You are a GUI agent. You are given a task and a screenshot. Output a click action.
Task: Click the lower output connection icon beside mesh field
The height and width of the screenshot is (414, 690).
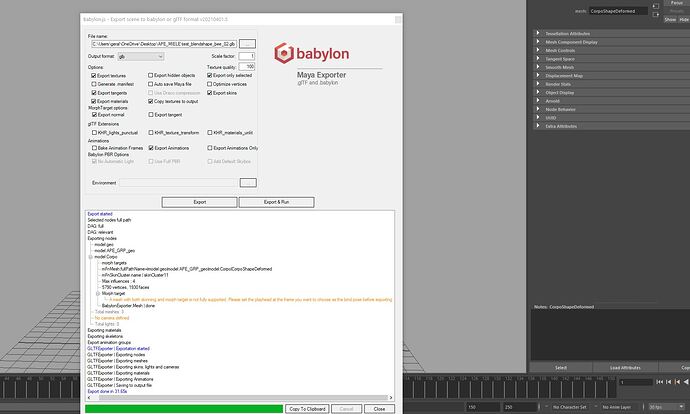tap(656, 15)
